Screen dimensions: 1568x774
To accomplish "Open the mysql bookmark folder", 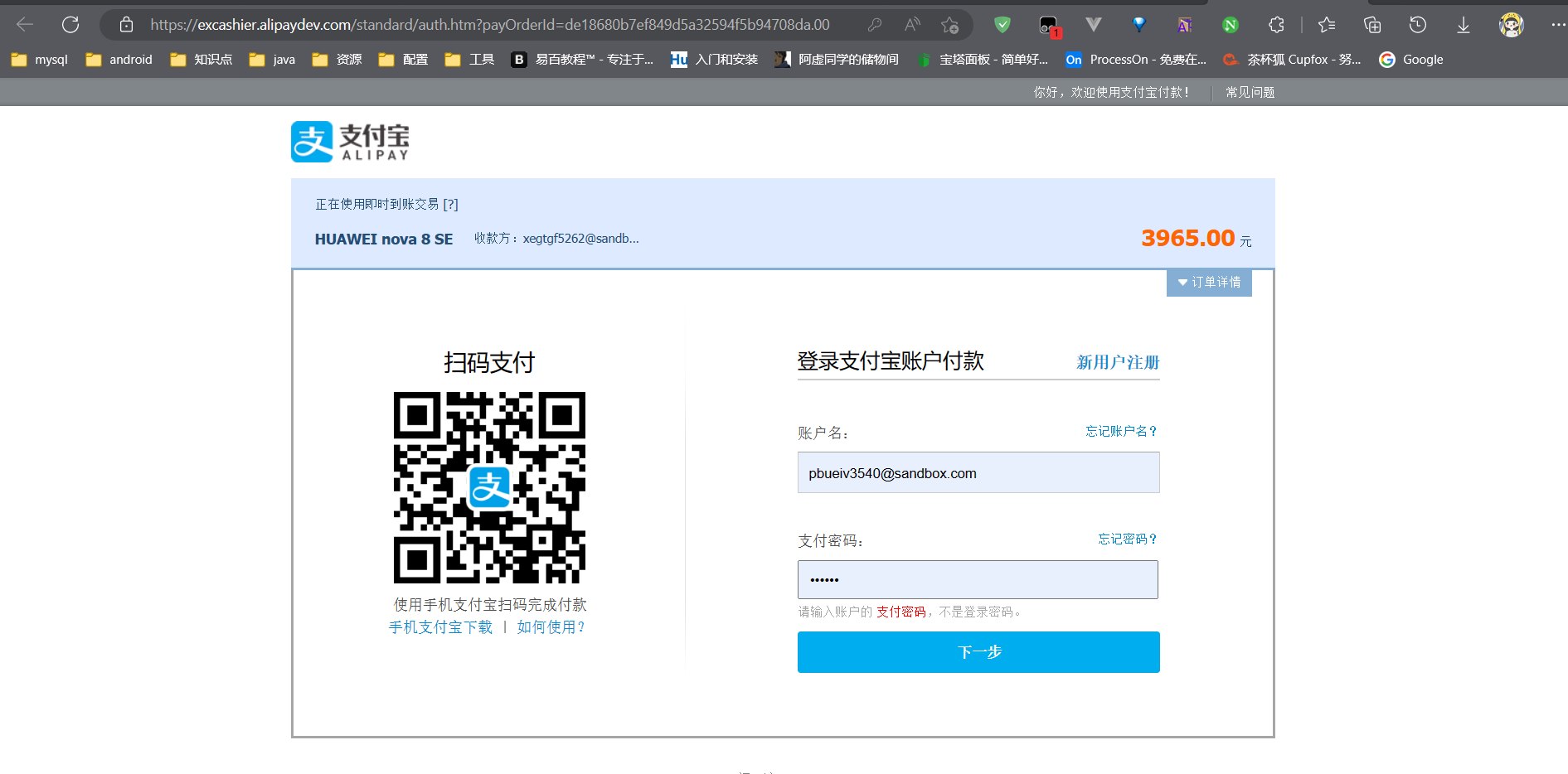I will click(40, 60).
